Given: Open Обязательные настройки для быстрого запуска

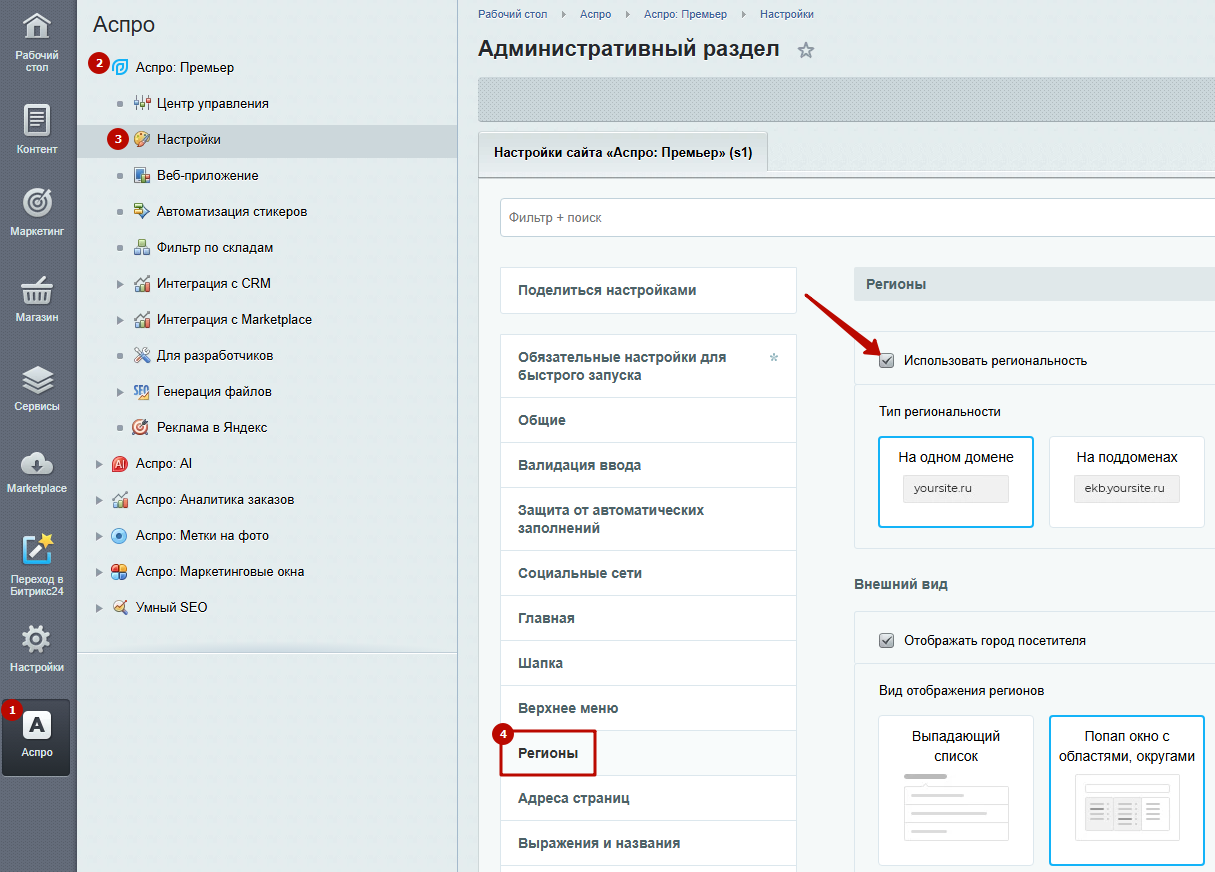Looking at the screenshot, I should 648,366.
